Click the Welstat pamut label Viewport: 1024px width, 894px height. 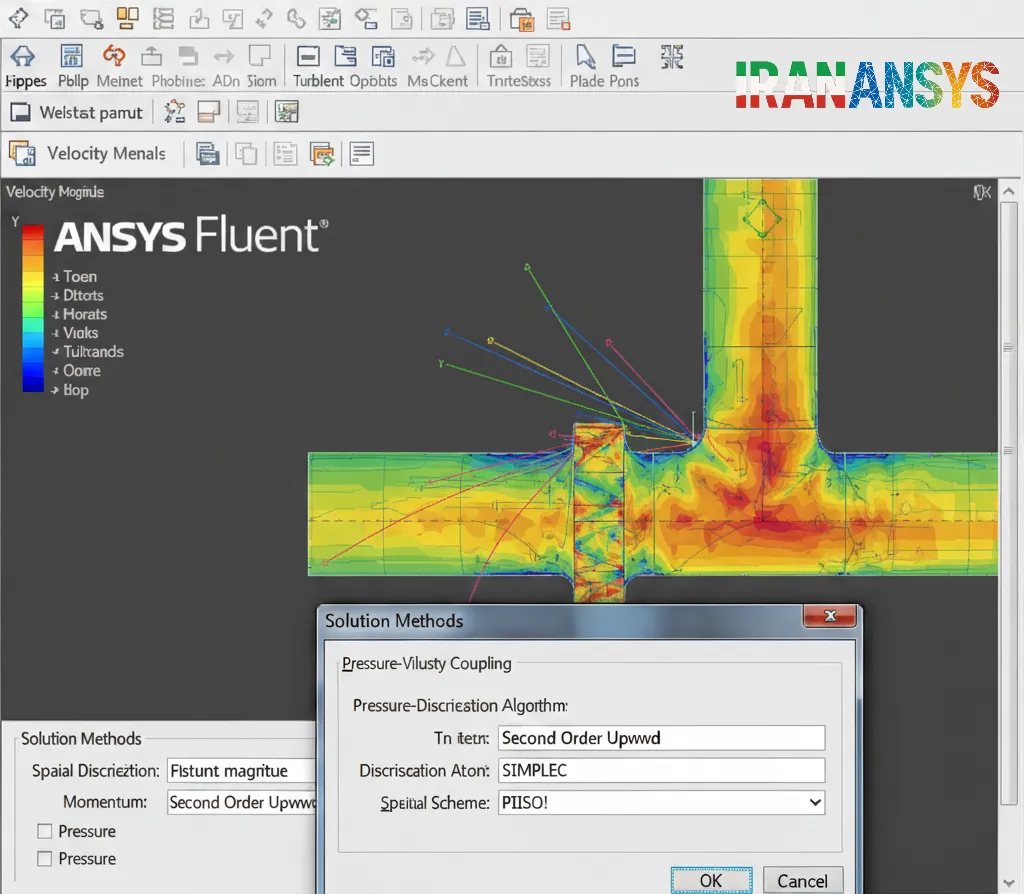pos(91,113)
